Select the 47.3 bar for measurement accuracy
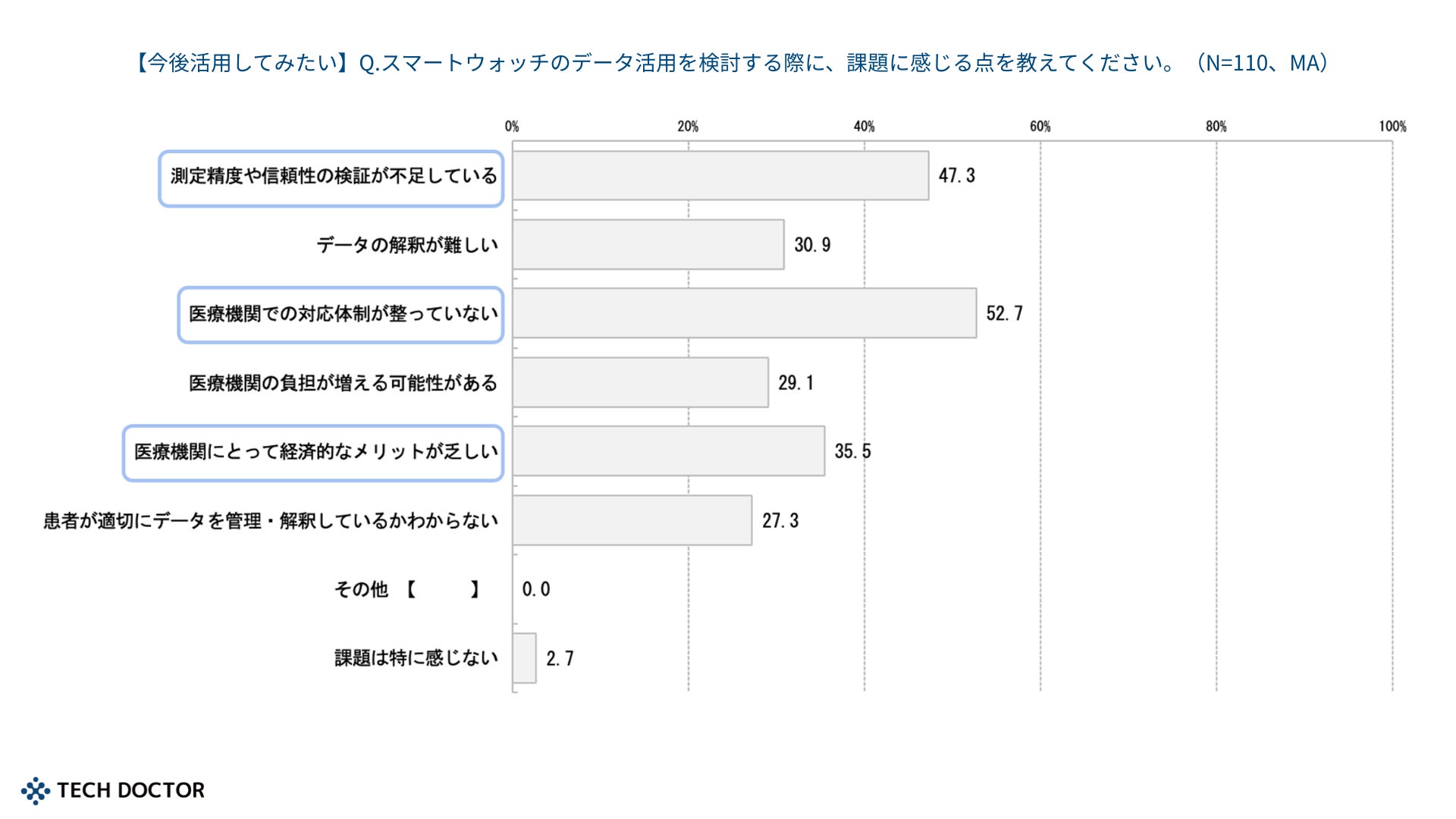Image resolution: width=1456 pixels, height=819 pixels. click(x=720, y=176)
